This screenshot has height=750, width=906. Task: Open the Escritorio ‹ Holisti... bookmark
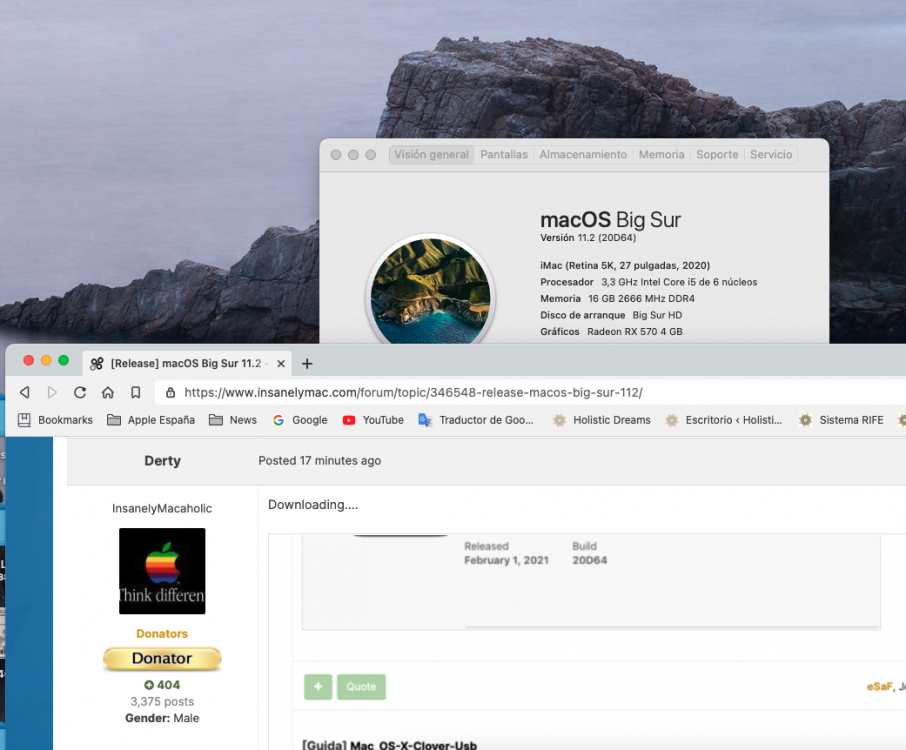[x=723, y=420]
